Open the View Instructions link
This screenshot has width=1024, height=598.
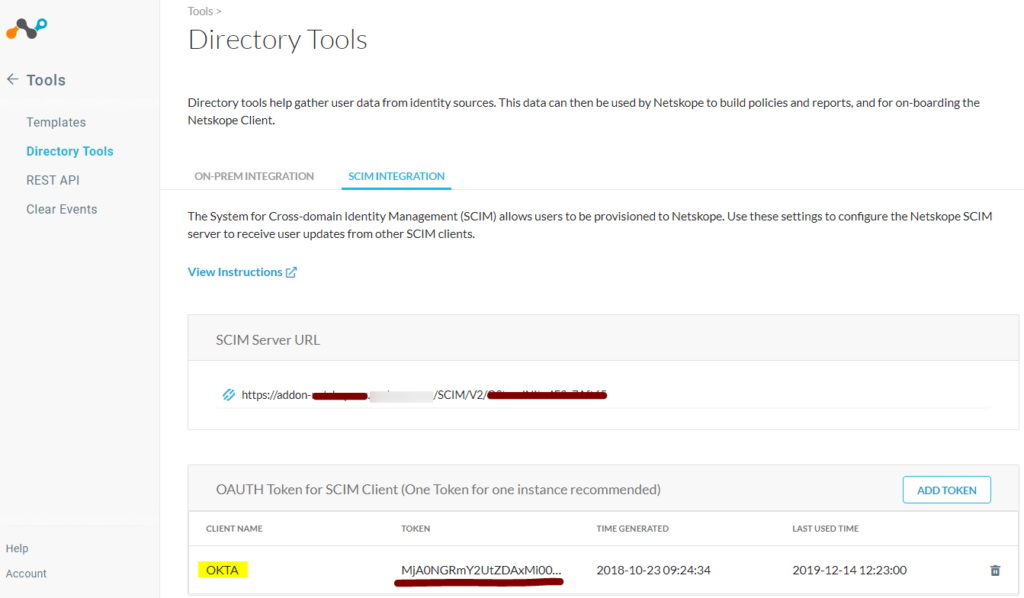pyautogui.click(x=235, y=271)
